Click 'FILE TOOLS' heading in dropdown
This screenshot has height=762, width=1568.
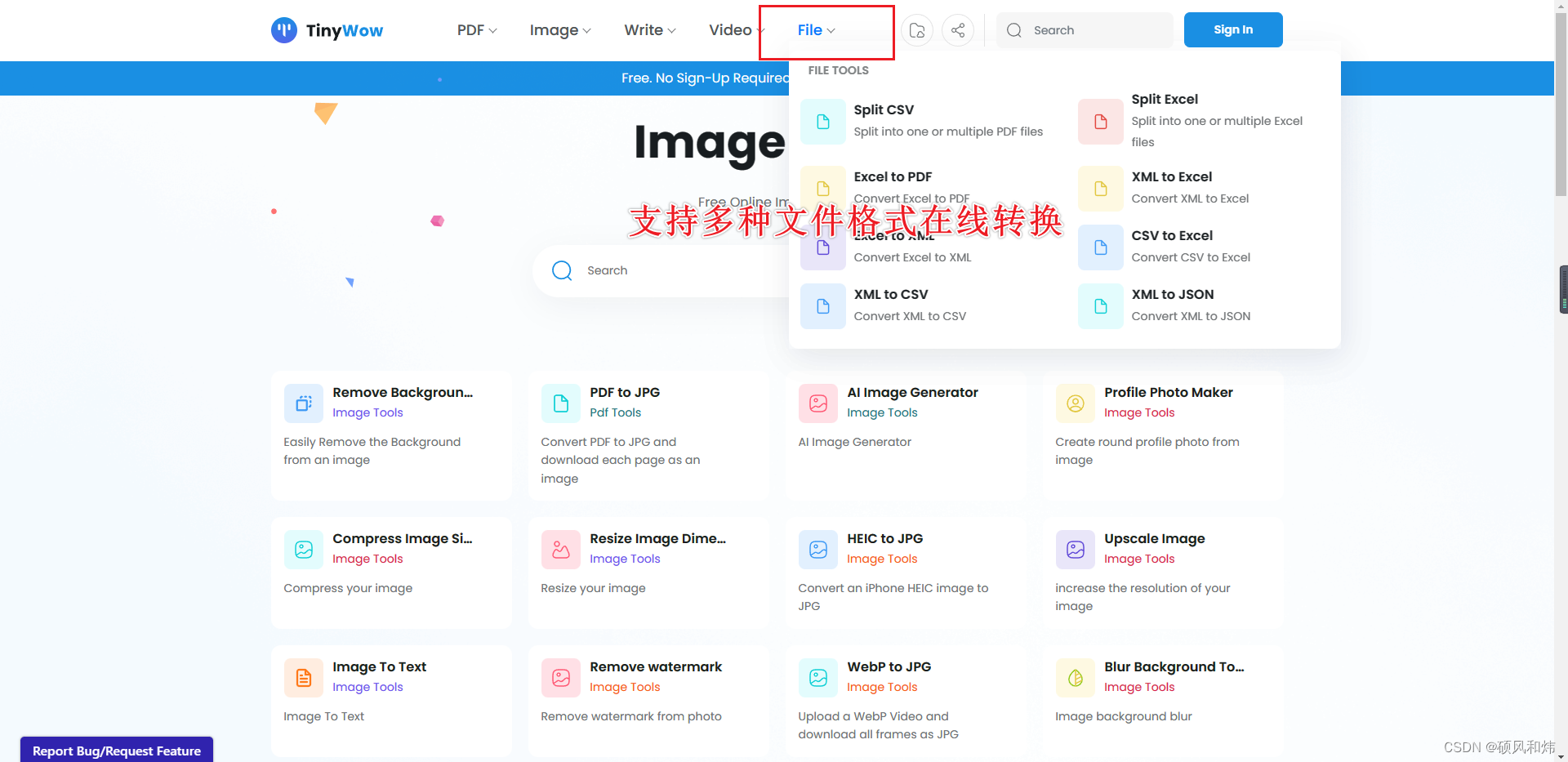click(x=838, y=71)
